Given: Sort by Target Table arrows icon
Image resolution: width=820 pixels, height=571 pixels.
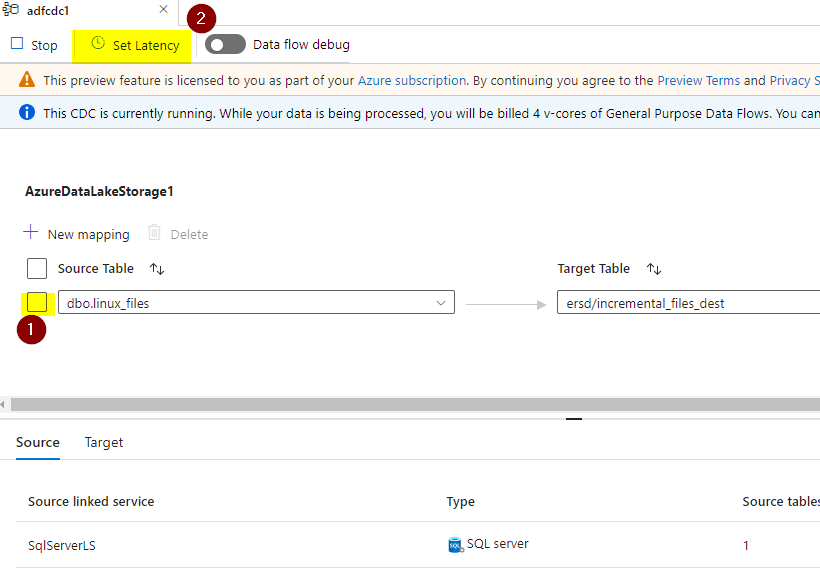Looking at the screenshot, I should [654, 269].
